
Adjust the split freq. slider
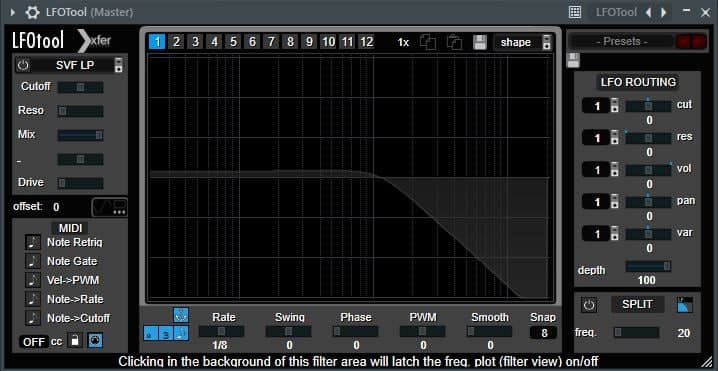click(x=636, y=332)
